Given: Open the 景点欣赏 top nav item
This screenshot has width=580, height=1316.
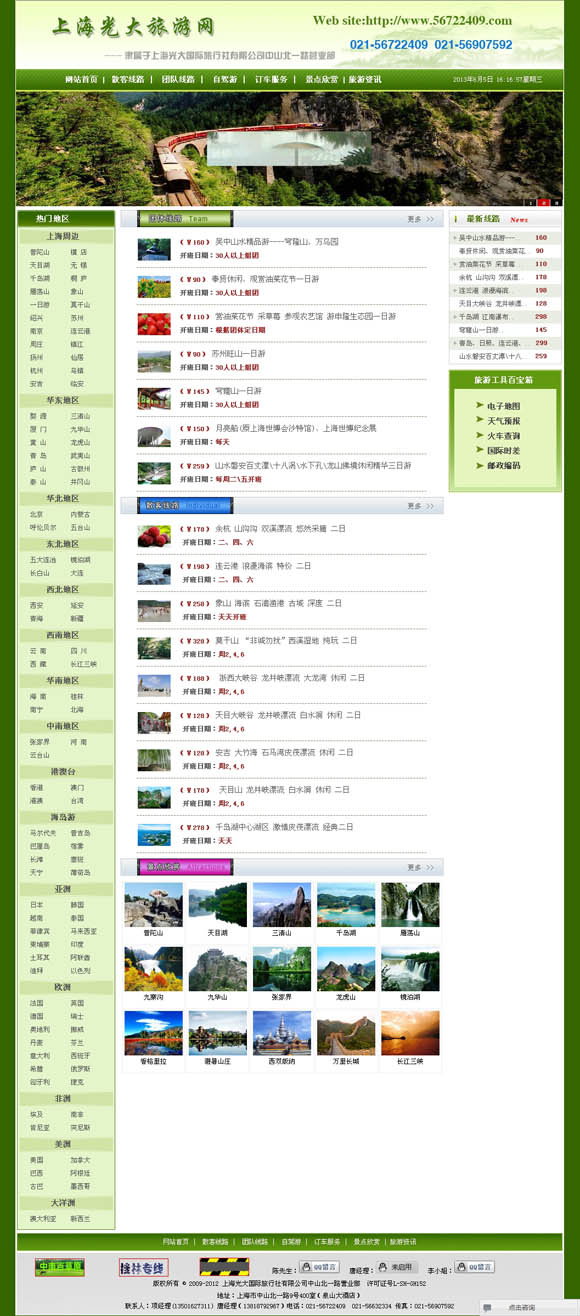Looking at the screenshot, I should [x=321, y=79].
